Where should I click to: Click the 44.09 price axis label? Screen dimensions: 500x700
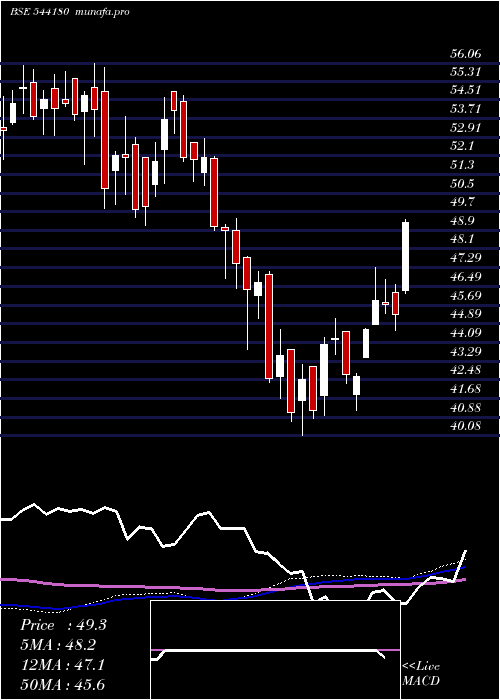[466, 332]
